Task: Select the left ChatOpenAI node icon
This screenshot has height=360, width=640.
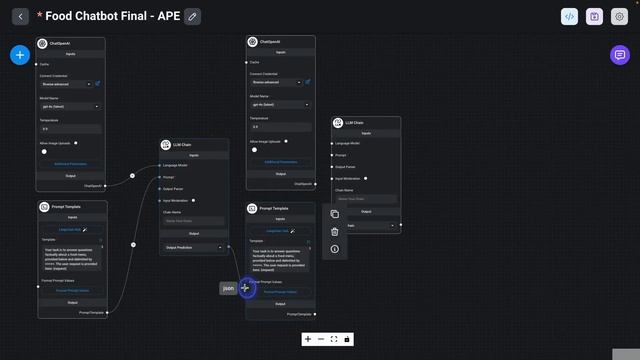Action: [42, 44]
